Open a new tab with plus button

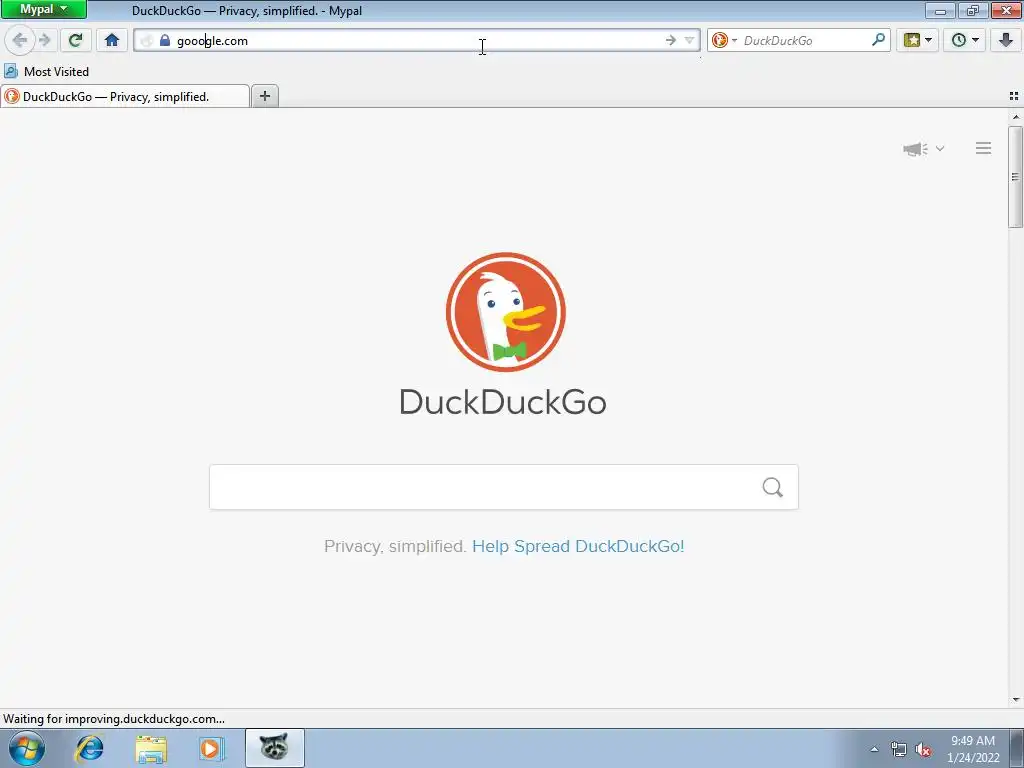pos(264,97)
